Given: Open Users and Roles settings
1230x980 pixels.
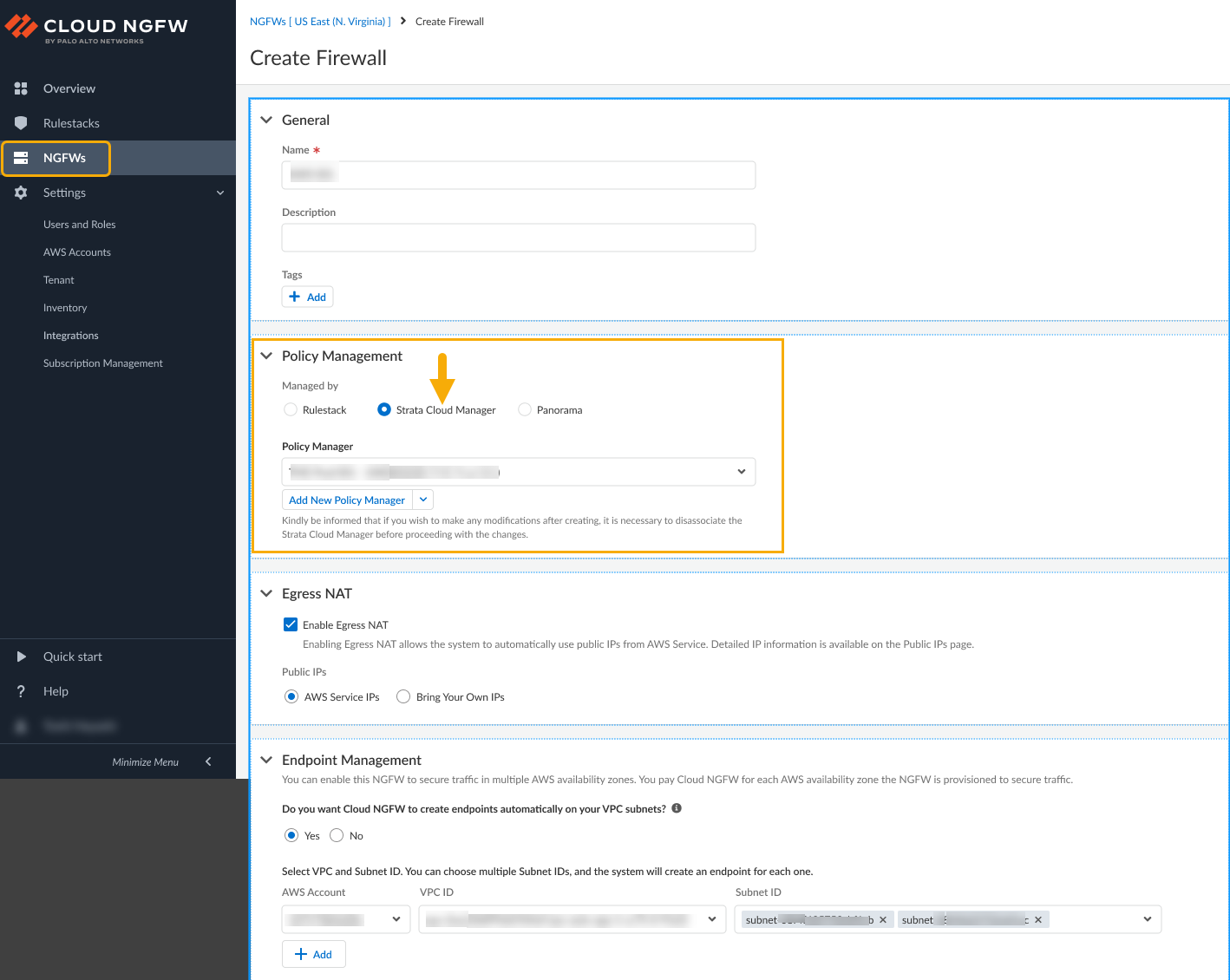Looking at the screenshot, I should coord(80,225).
